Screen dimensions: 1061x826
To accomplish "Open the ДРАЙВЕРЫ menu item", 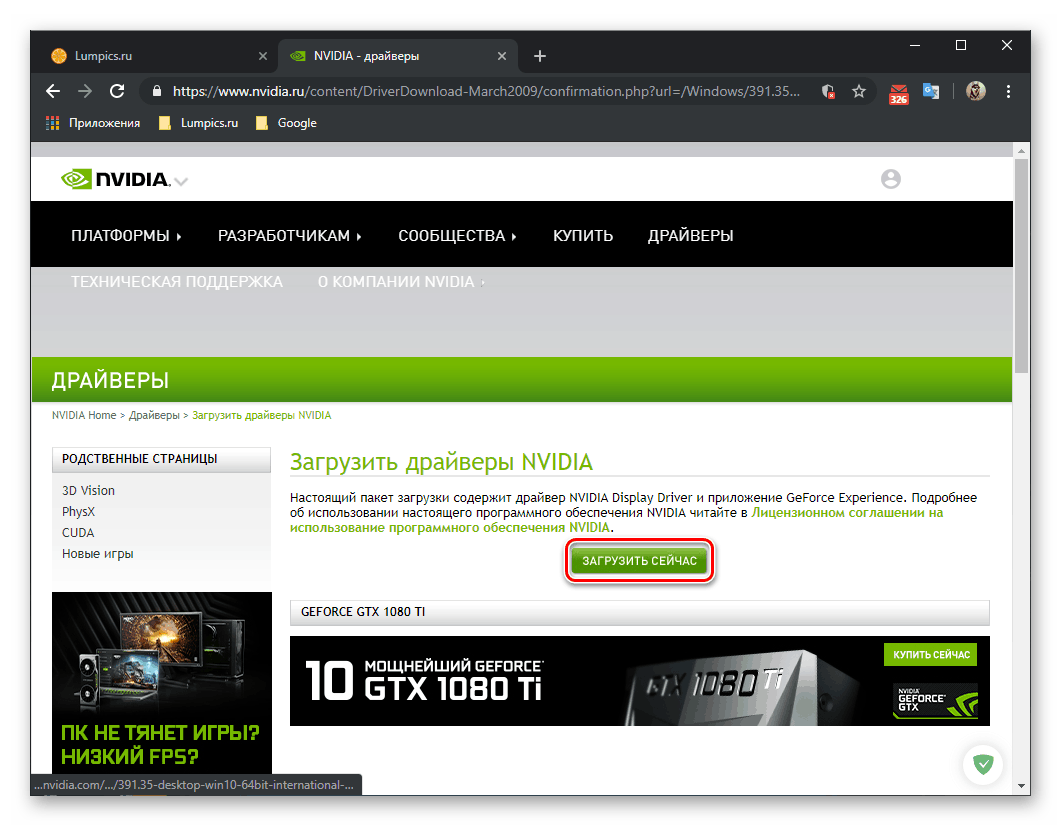I will click(x=690, y=235).
